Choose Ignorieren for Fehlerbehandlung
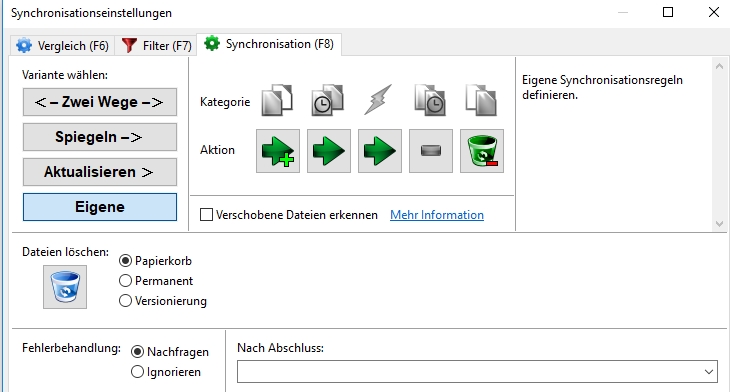The image size is (730, 392). [x=137, y=372]
